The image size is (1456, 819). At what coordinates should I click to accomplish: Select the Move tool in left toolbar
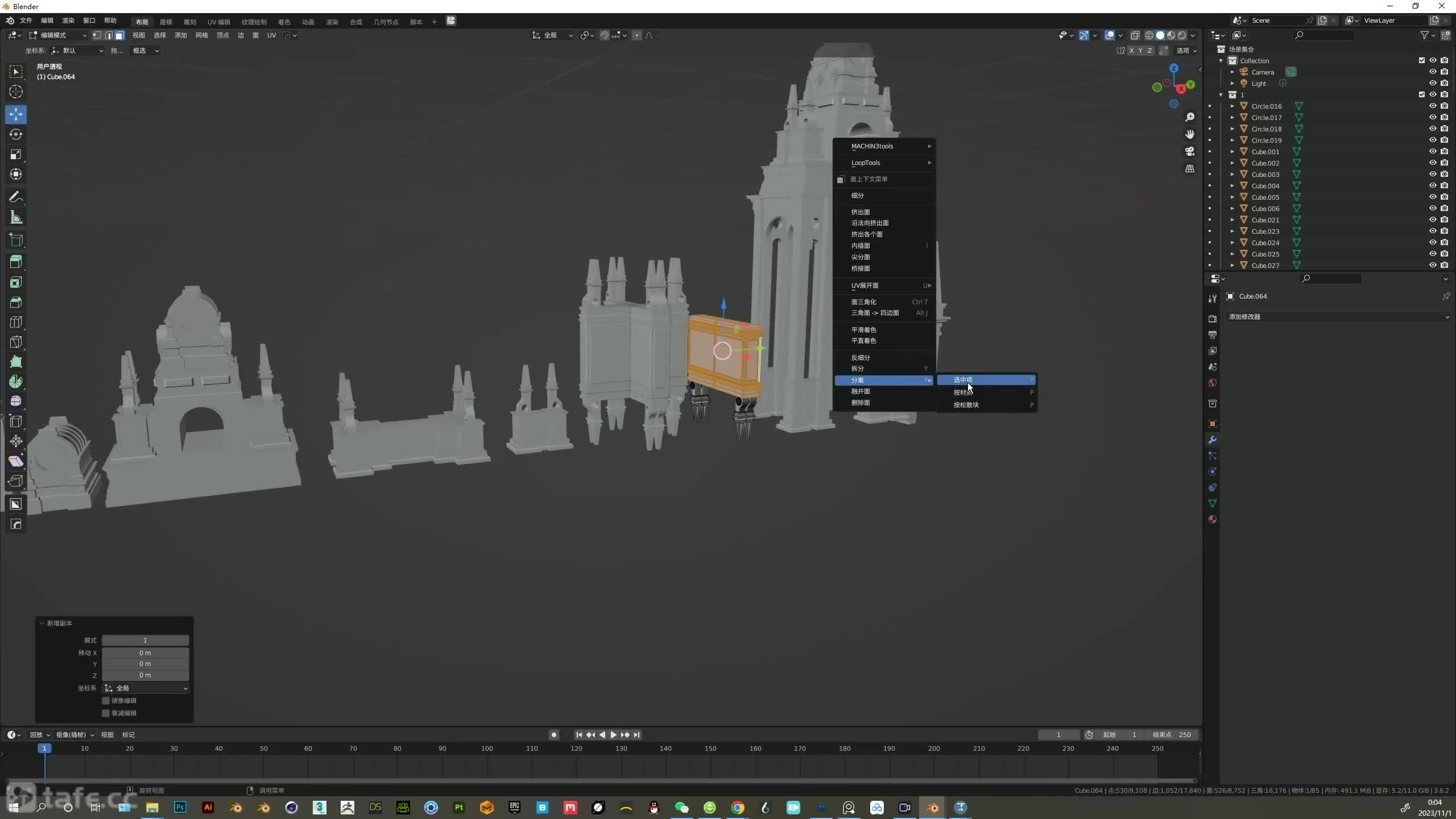[x=16, y=114]
